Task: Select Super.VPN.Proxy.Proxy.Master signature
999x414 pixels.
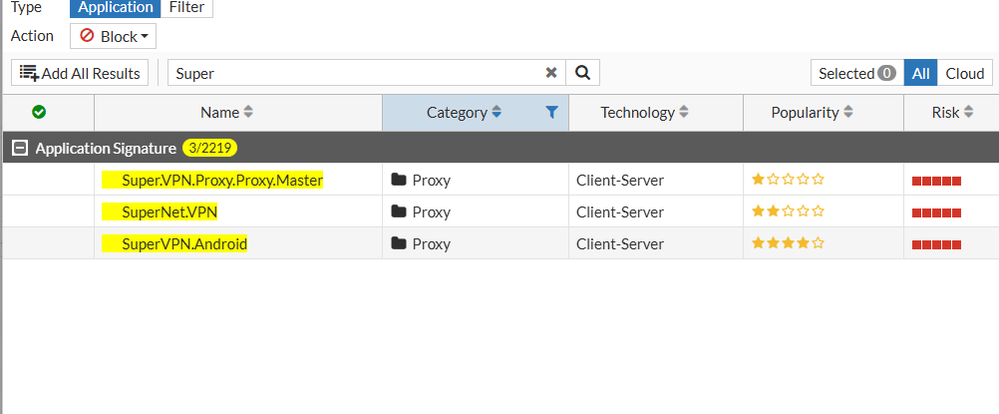Action: tap(213, 180)
